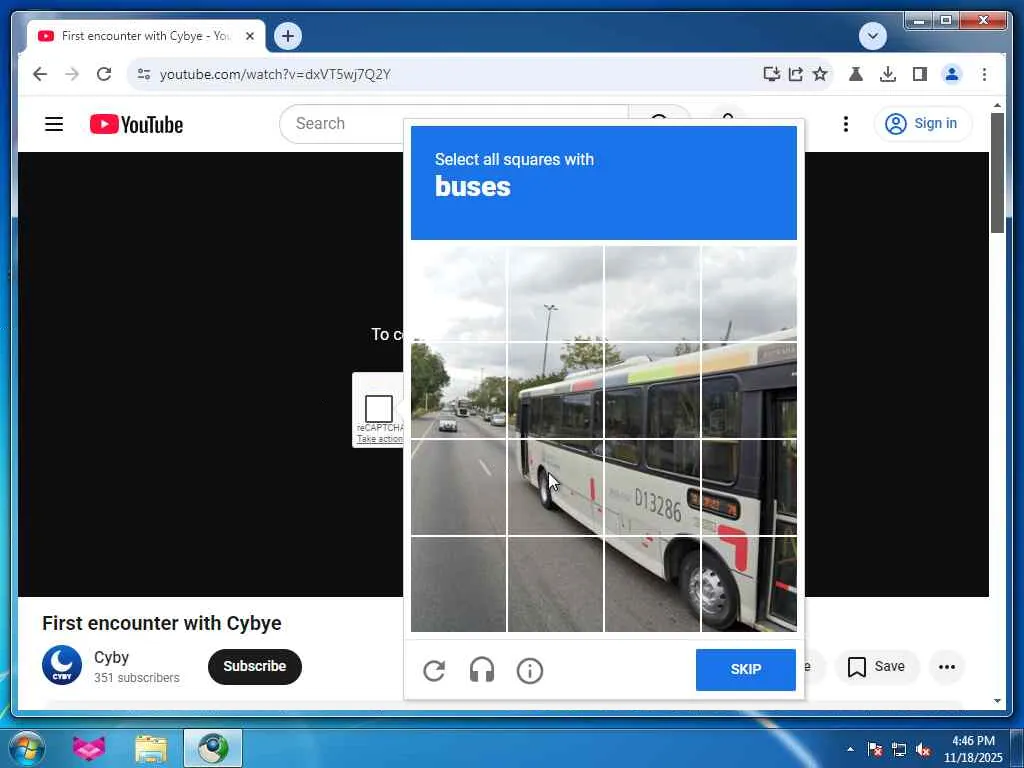
Task: Open the downloads icon in toolbar
Action: pyautogui.click(x=888, y=74)
